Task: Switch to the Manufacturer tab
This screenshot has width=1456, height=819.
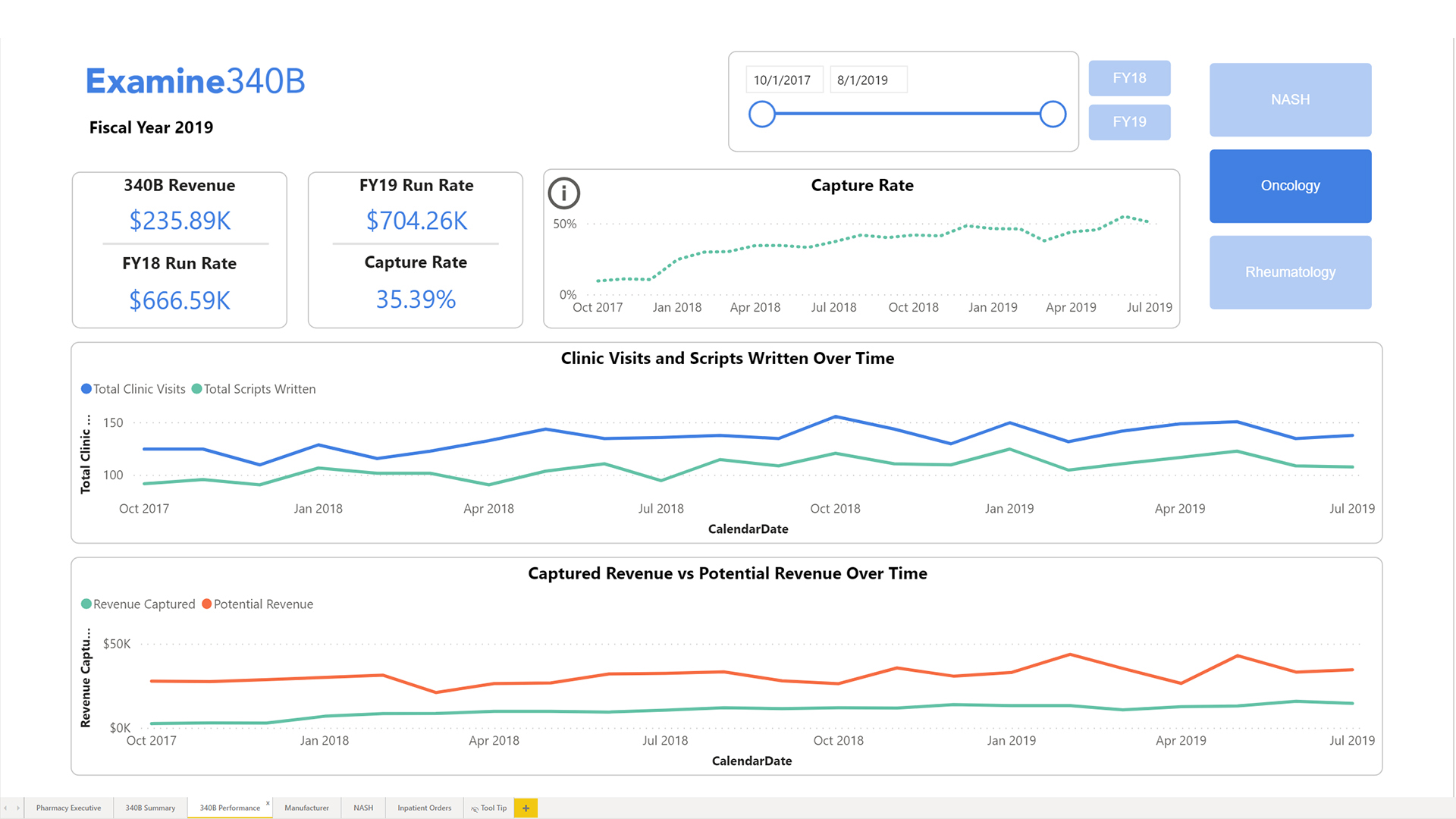Action: tap(306, 808)
